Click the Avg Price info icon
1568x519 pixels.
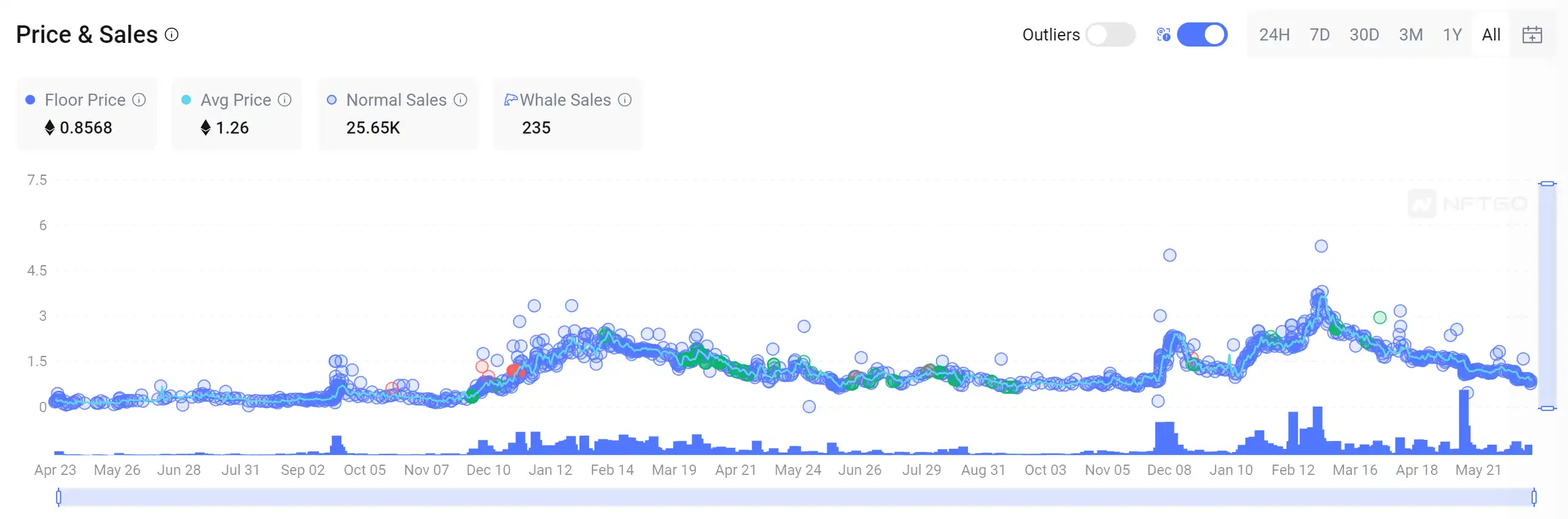pos(284,100)
